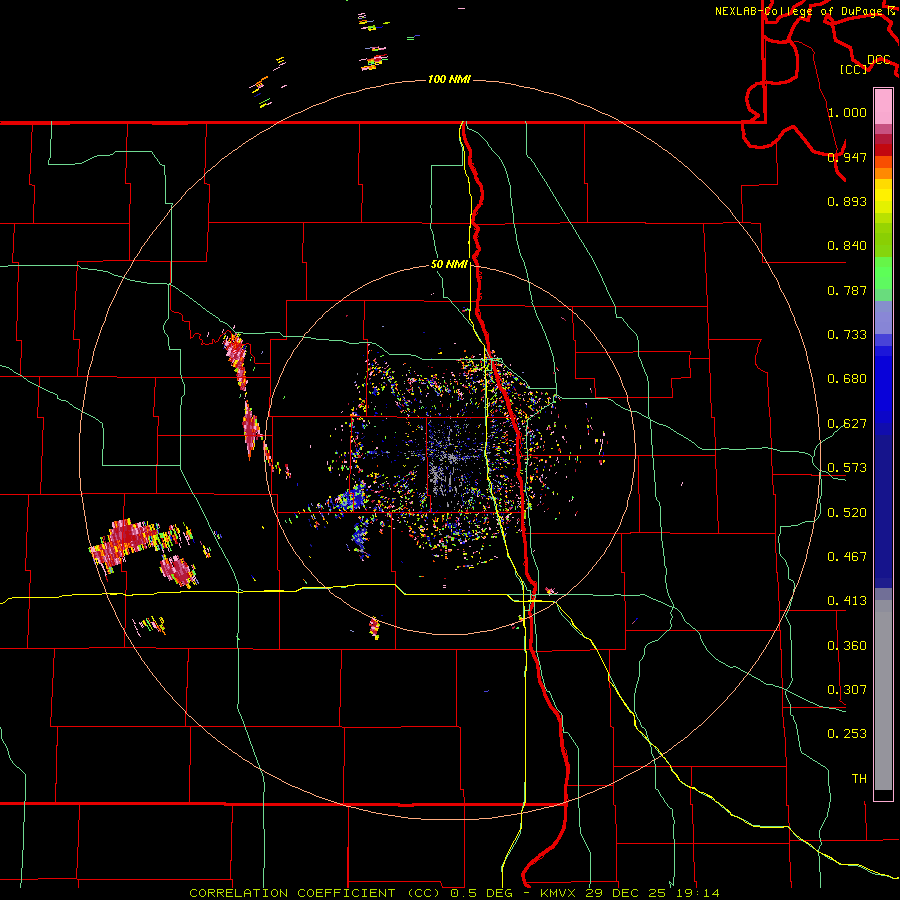Click the 0.467 scale value
The height and width of the screenshot is (900, 900).
click(x=847, y=557)
